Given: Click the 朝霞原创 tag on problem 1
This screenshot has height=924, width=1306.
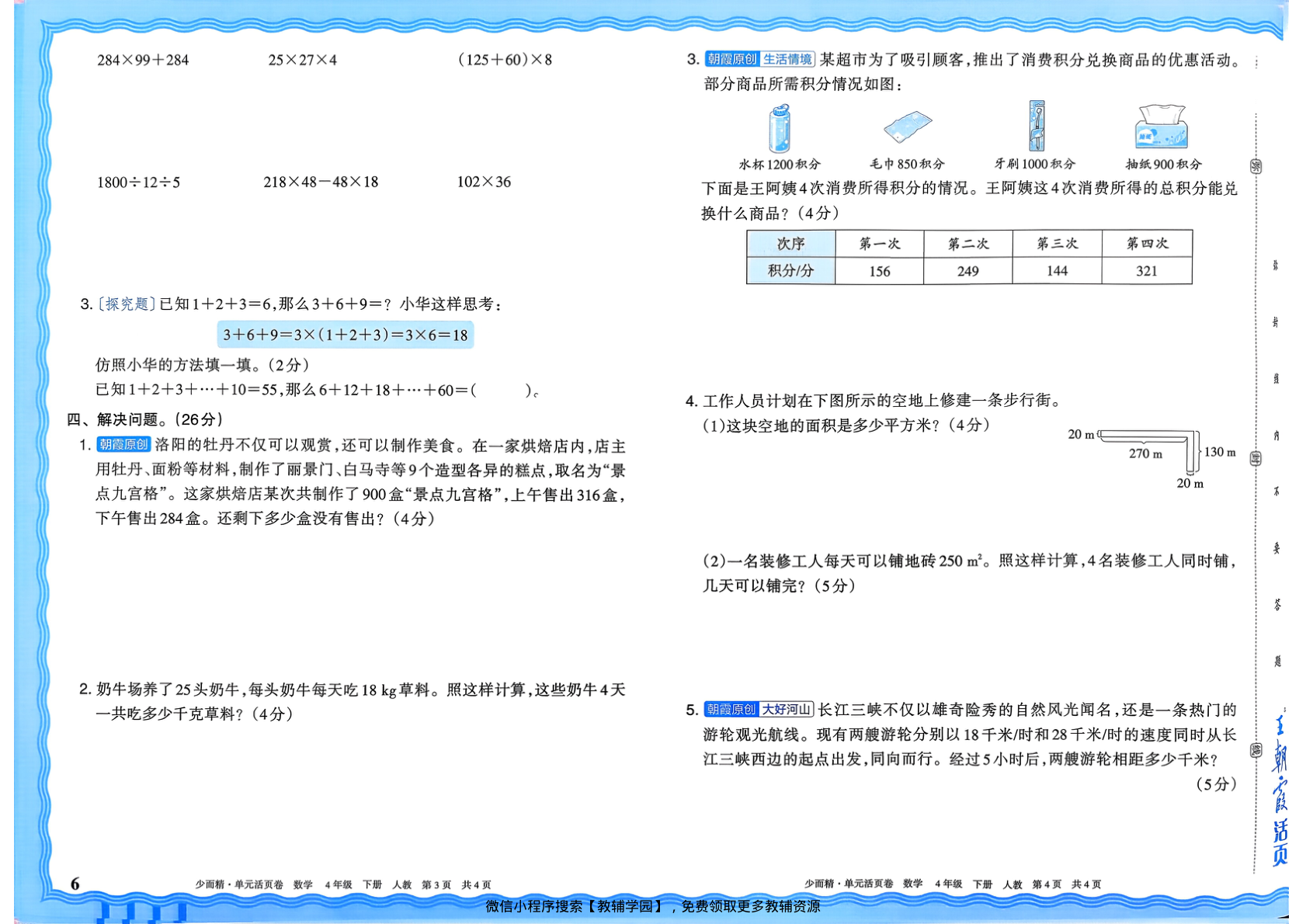Looking at the screenshot, I should pyautogui.click(x=123, y=444).
